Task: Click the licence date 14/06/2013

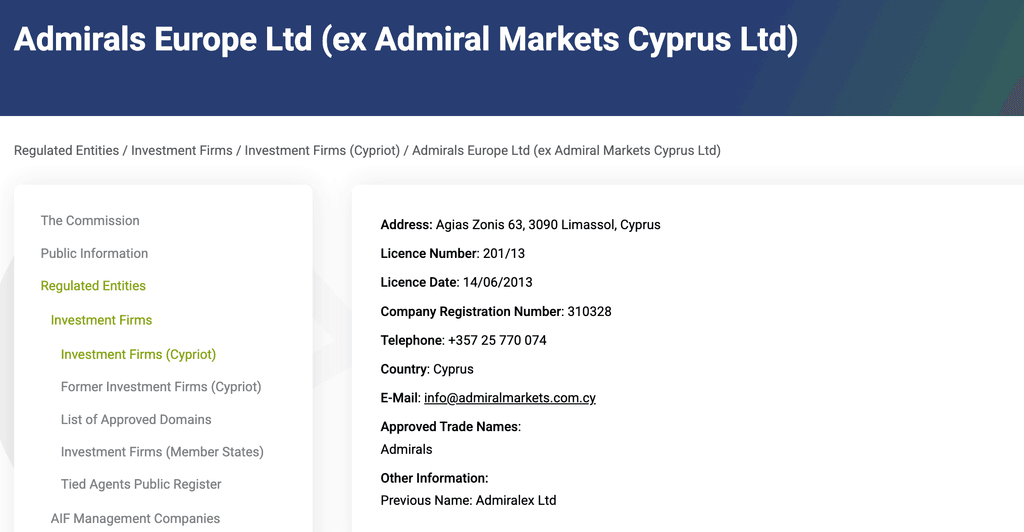Action: point(498,283)
